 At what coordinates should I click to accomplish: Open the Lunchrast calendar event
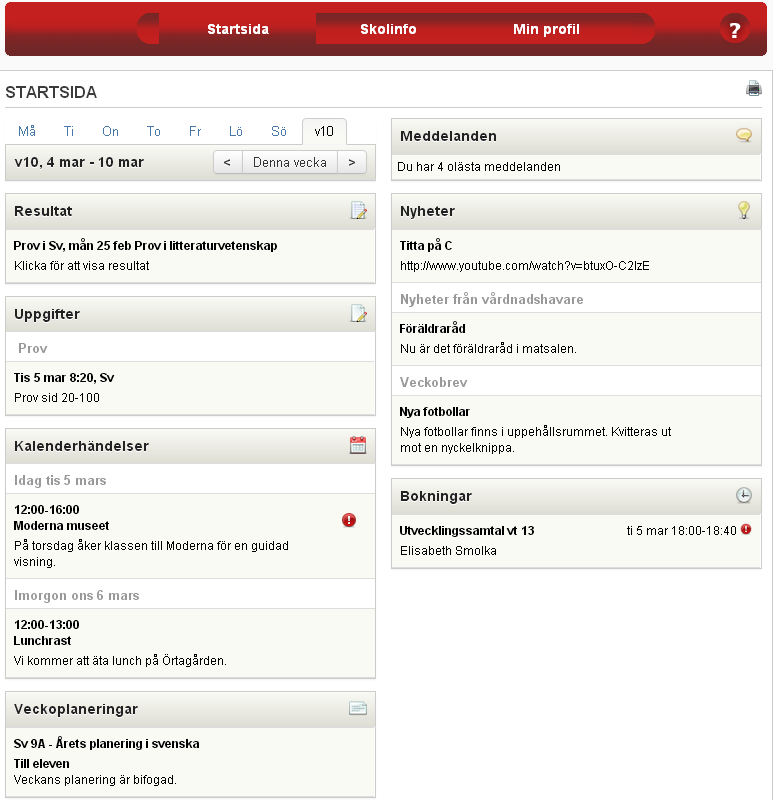(42, 641)
